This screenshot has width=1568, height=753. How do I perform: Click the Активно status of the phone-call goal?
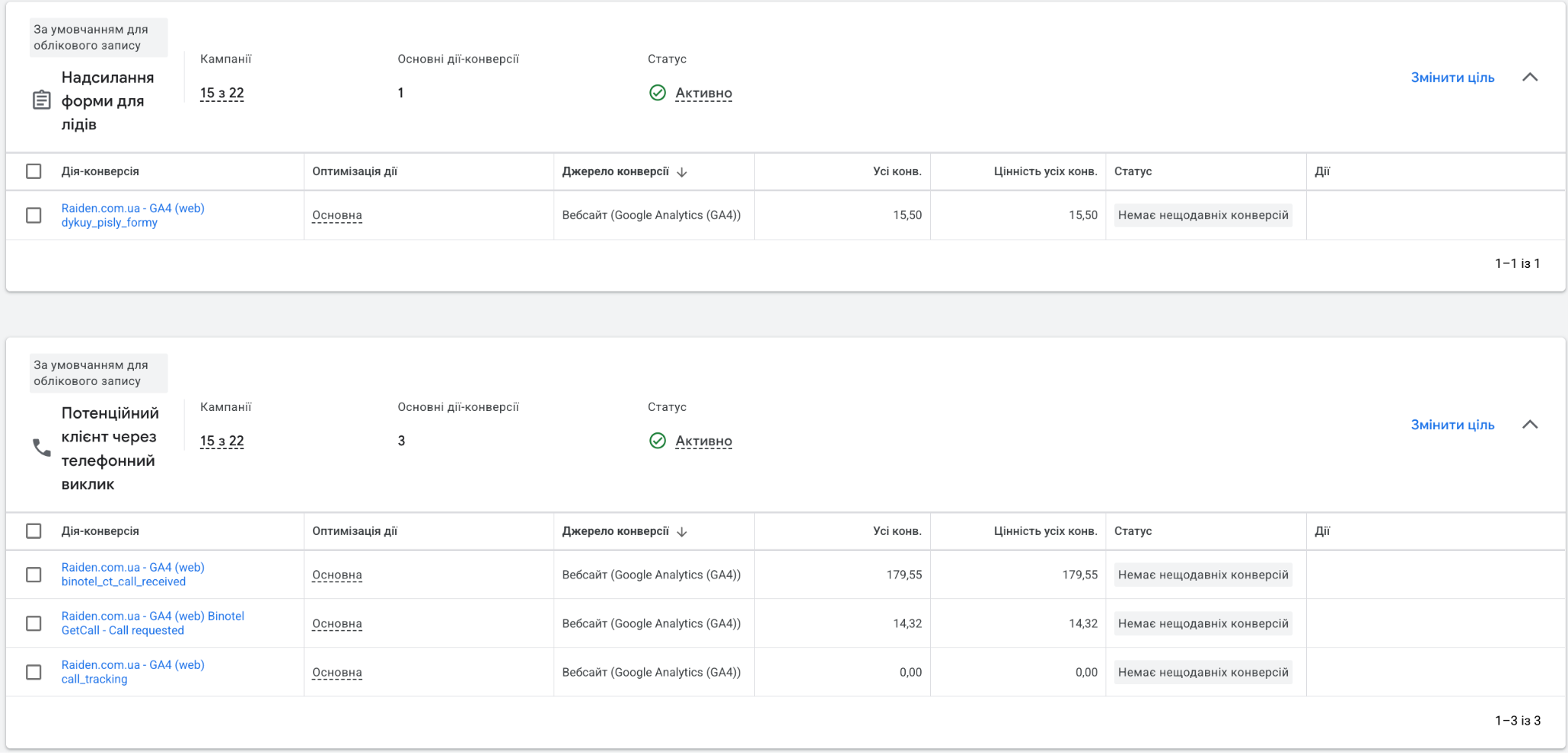click(704, 442)
